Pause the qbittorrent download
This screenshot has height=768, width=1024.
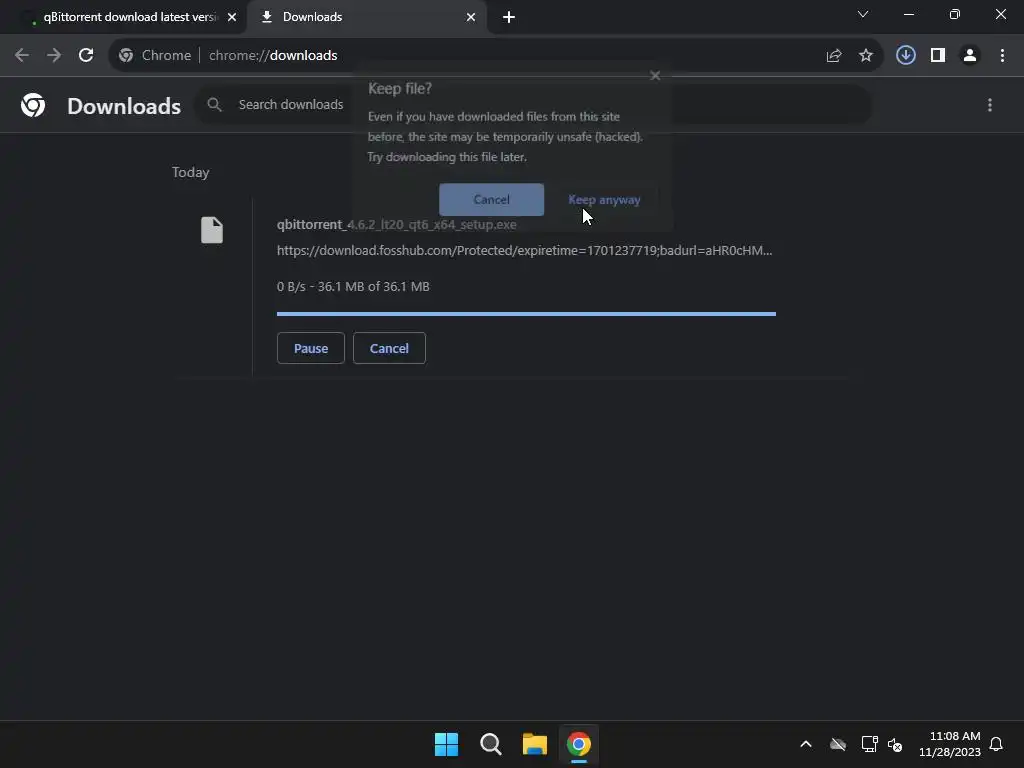tap(311, 348)
